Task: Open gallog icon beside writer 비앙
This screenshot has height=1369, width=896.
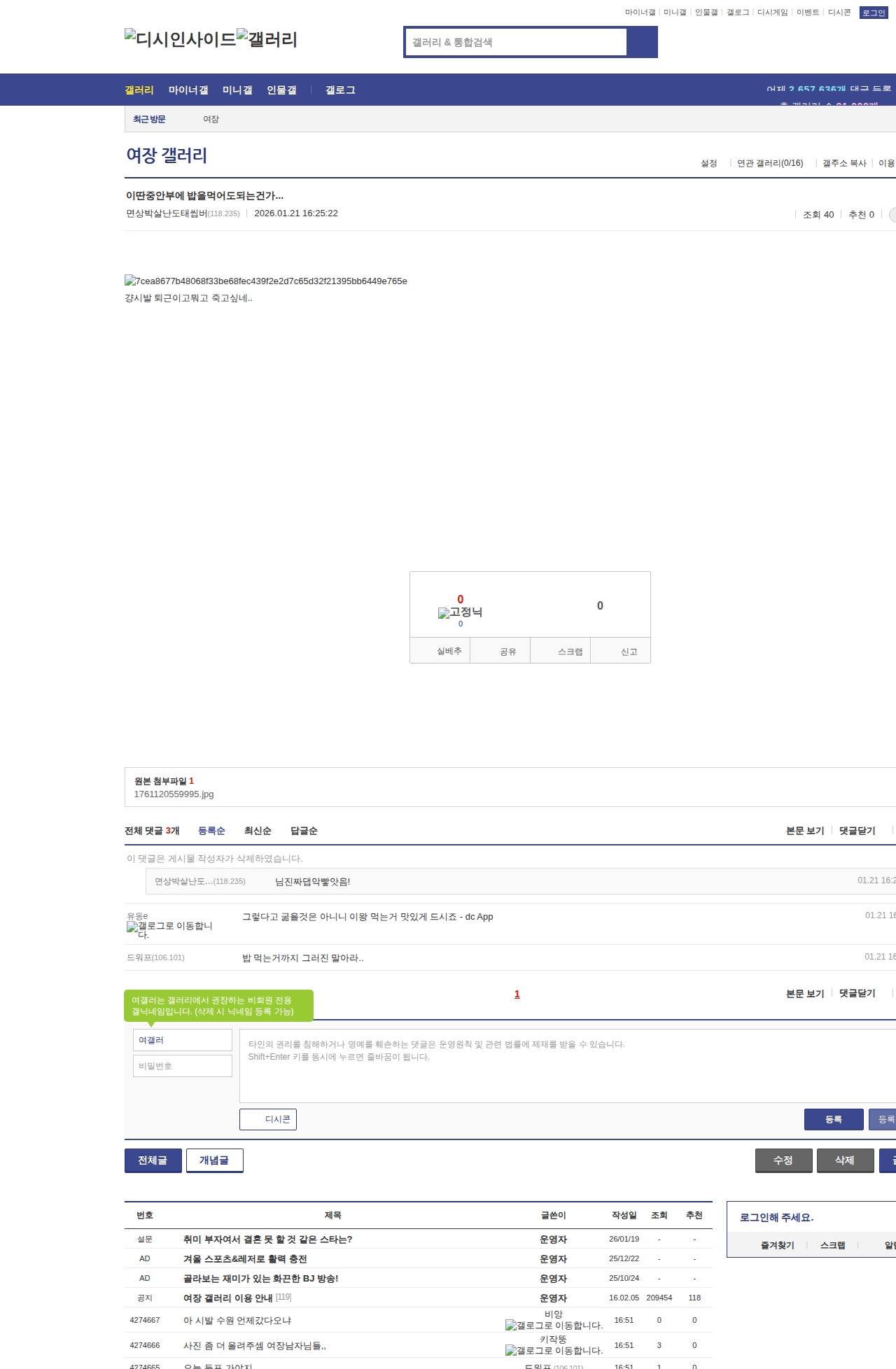Action: 554,1325
